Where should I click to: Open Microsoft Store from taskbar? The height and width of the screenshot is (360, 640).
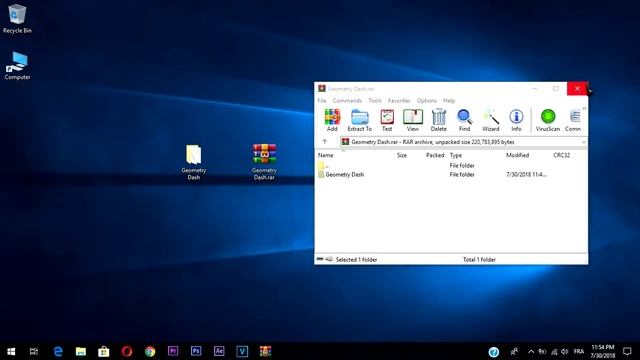click(x=104, y=351)
